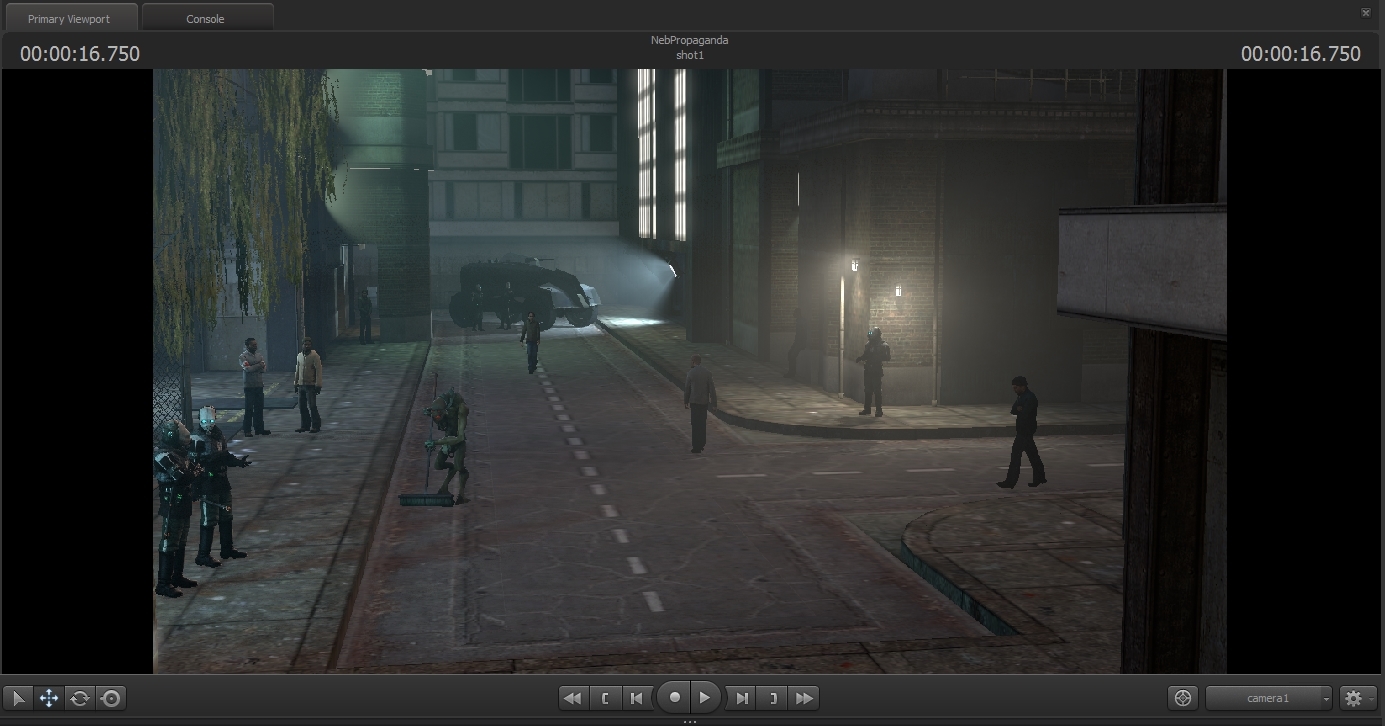Click the play button
Viewport: 1385px width, 726px height.
click(706, 697)
